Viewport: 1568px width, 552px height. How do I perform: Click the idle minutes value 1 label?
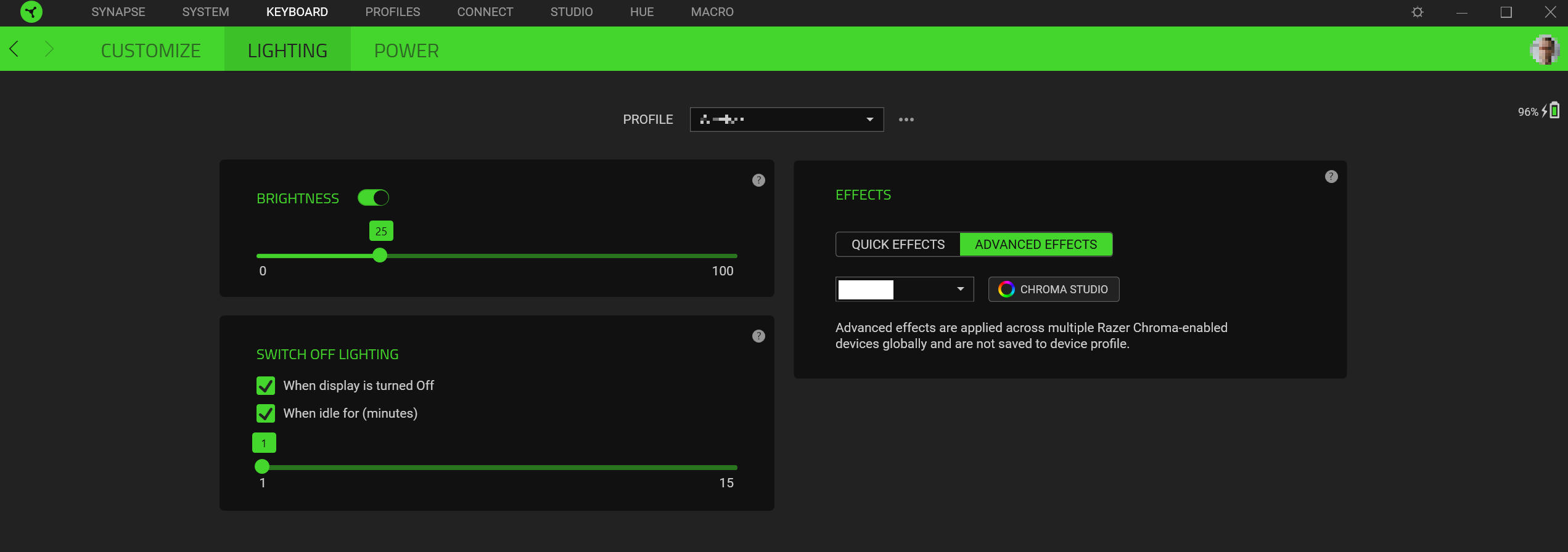(x=264, y=443)
